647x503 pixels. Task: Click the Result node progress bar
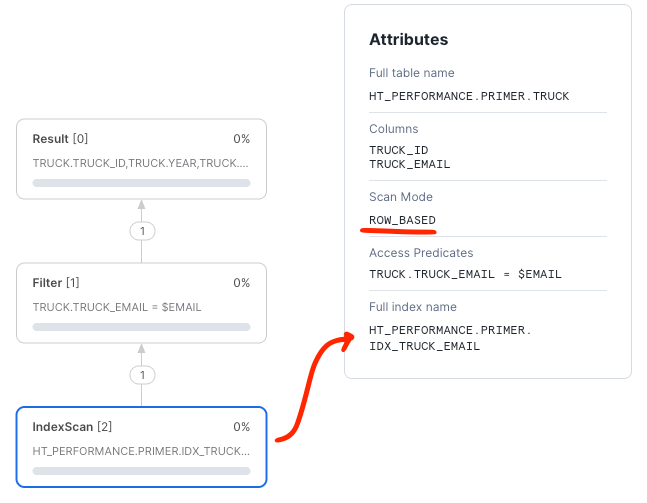[x=141, y=183]
